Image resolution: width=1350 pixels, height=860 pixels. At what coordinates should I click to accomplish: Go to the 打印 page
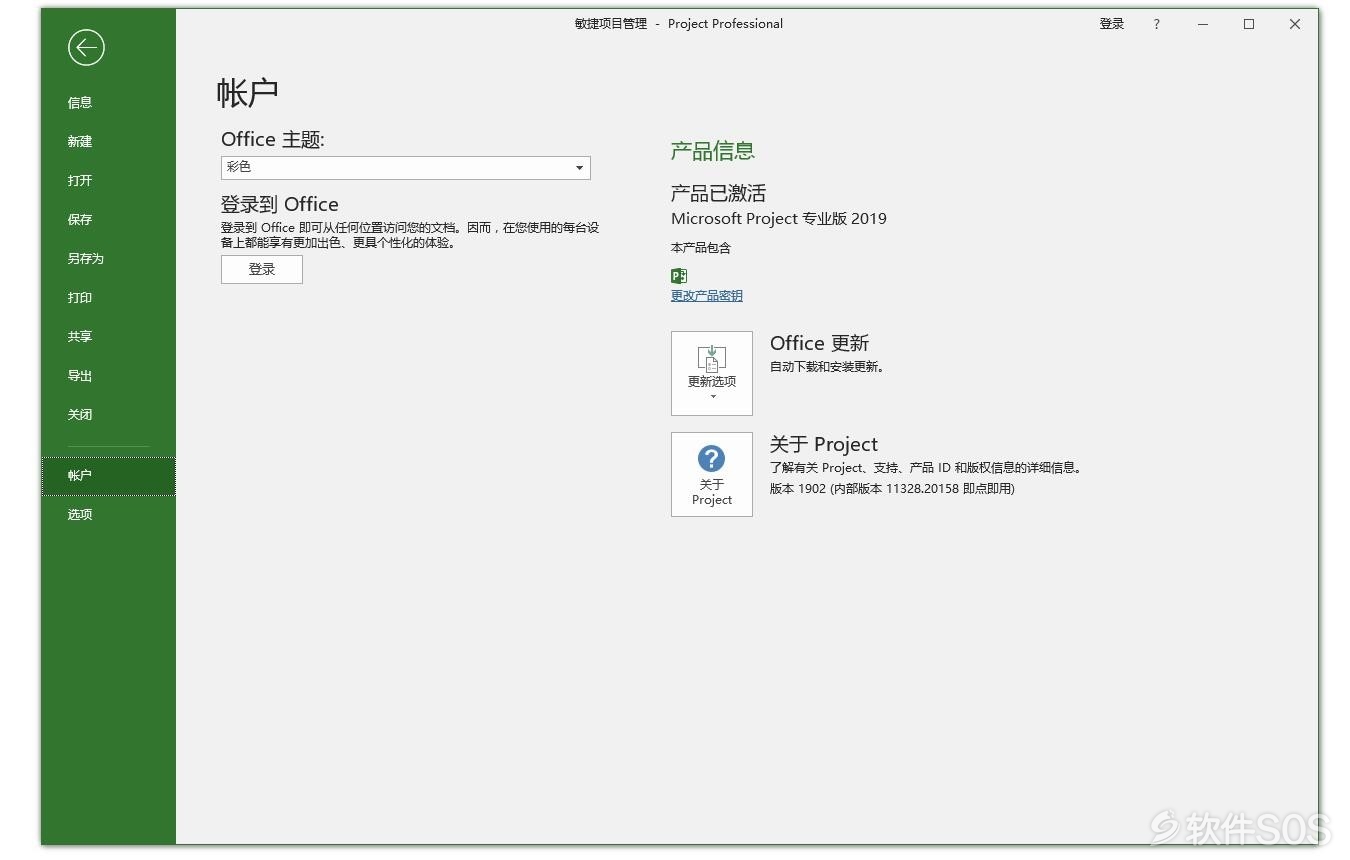[x=108, y=297]
